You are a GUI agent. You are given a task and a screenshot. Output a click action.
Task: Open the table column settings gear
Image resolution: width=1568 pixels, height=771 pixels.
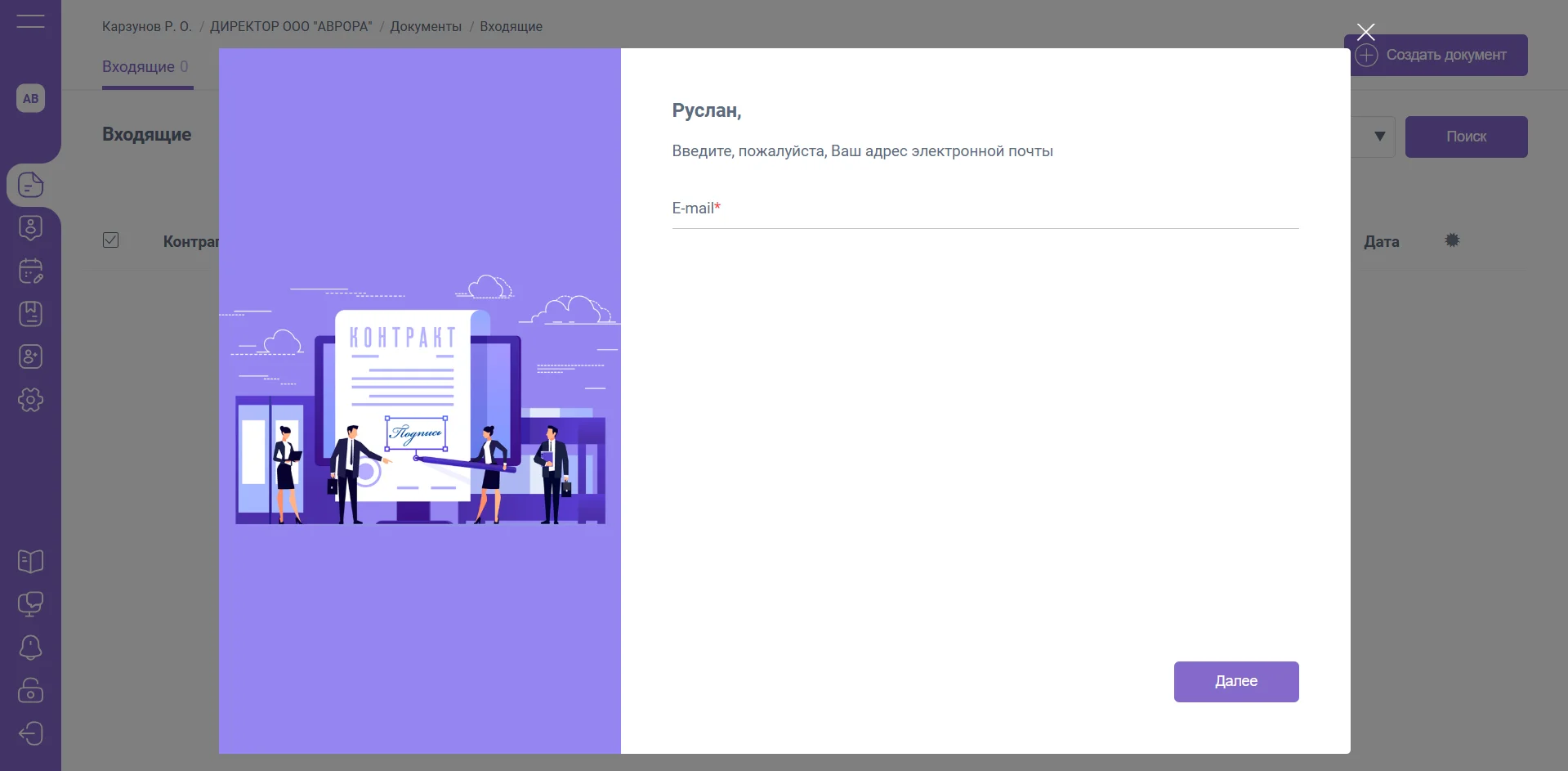pyautogui.click(x=1452, y=240)
